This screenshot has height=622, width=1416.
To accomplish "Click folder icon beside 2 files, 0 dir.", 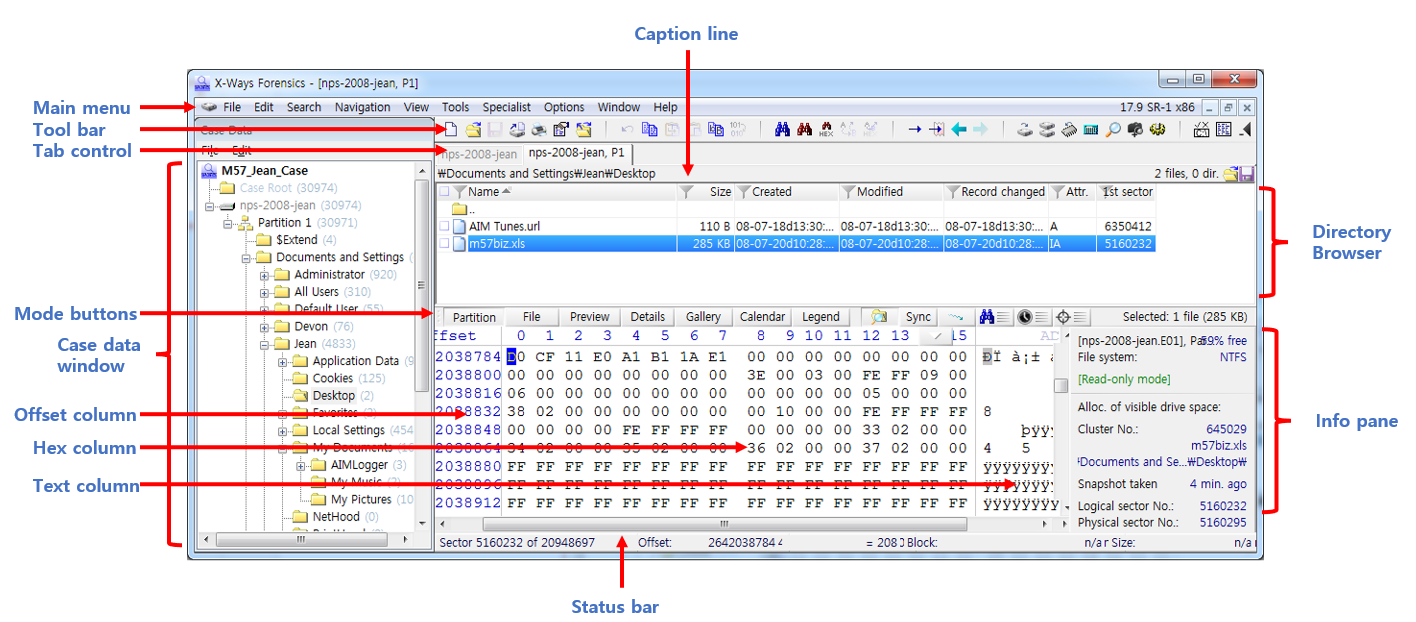I will [1230, 174].
